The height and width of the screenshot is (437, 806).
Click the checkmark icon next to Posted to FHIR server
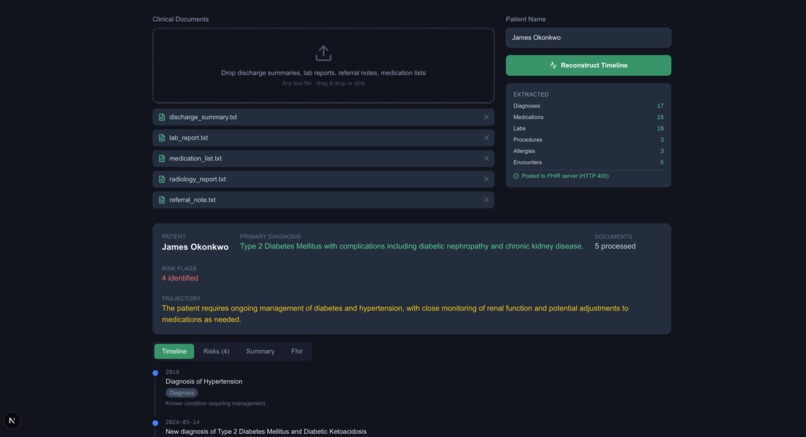(x=516, y=176)
